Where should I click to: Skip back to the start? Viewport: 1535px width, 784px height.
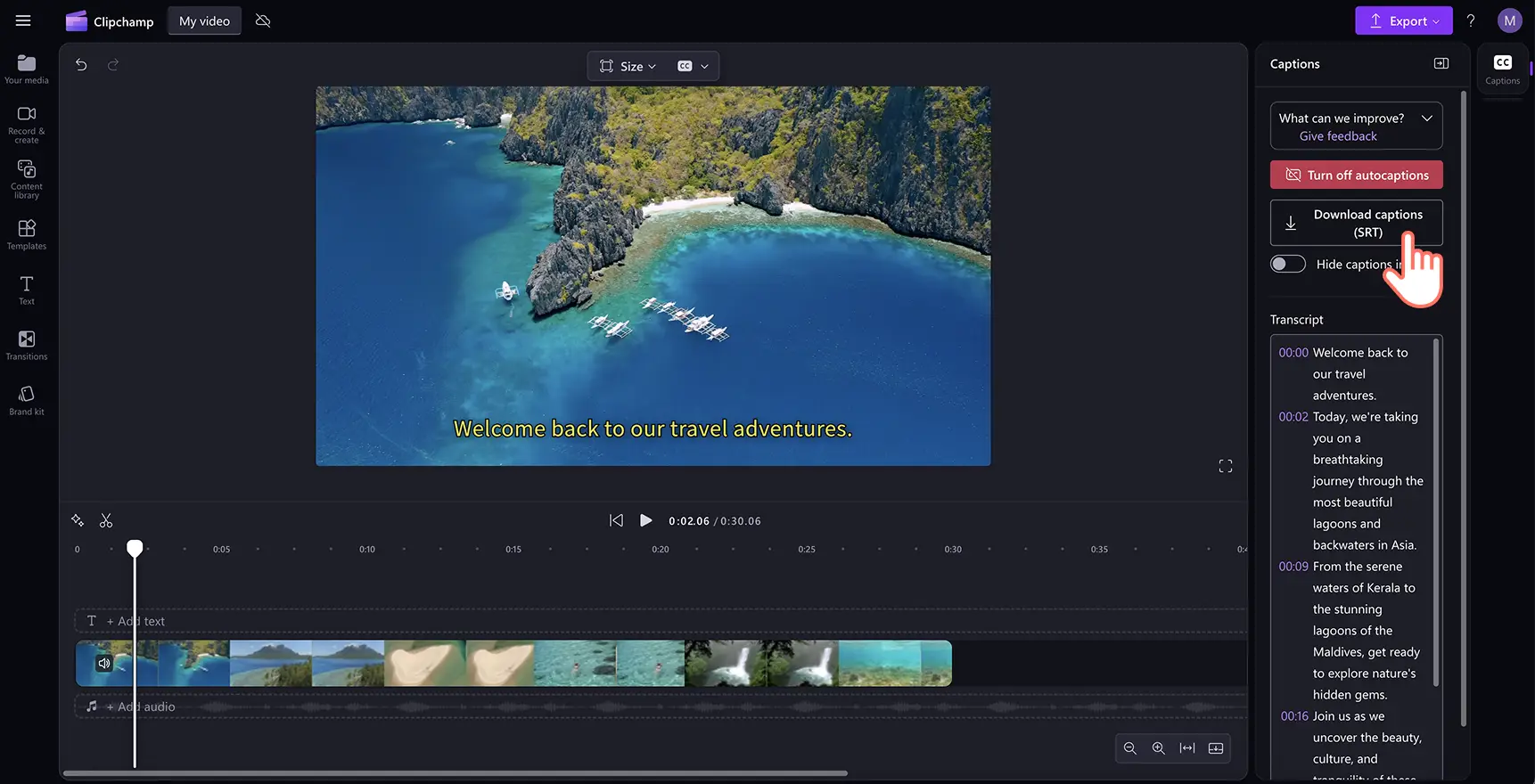(616, 520)
